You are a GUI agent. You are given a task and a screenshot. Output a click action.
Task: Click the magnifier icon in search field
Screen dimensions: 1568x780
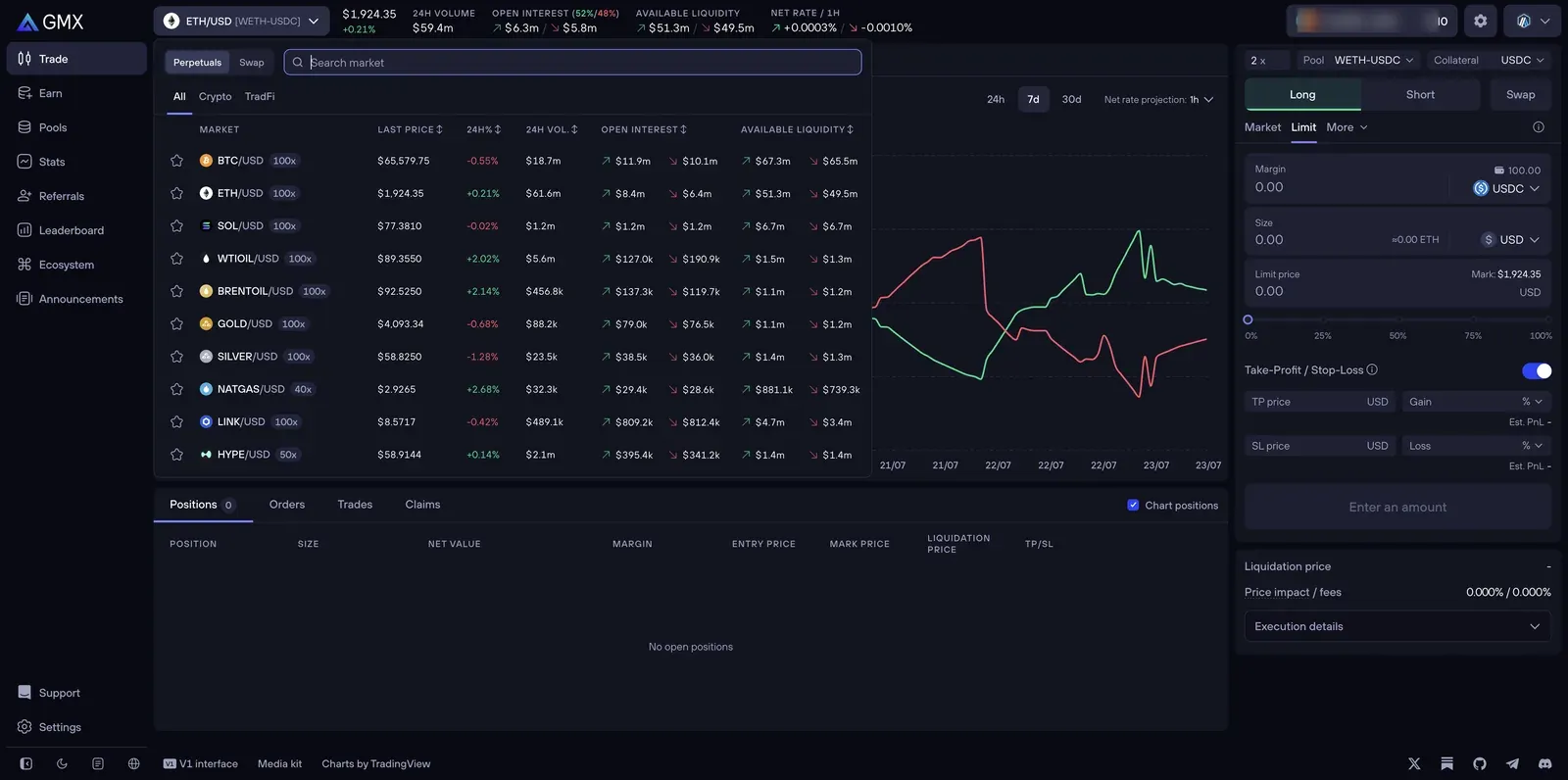[298, 63]
